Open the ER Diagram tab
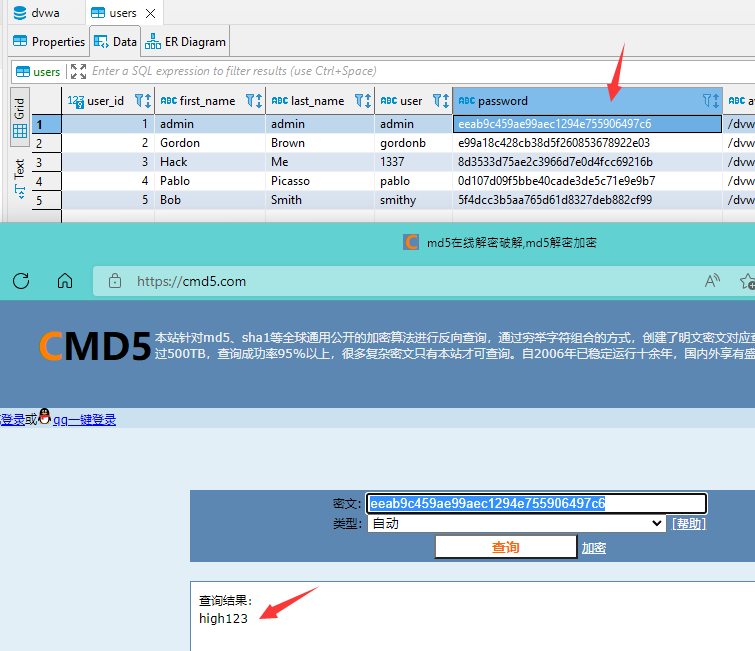 point(185,42)
